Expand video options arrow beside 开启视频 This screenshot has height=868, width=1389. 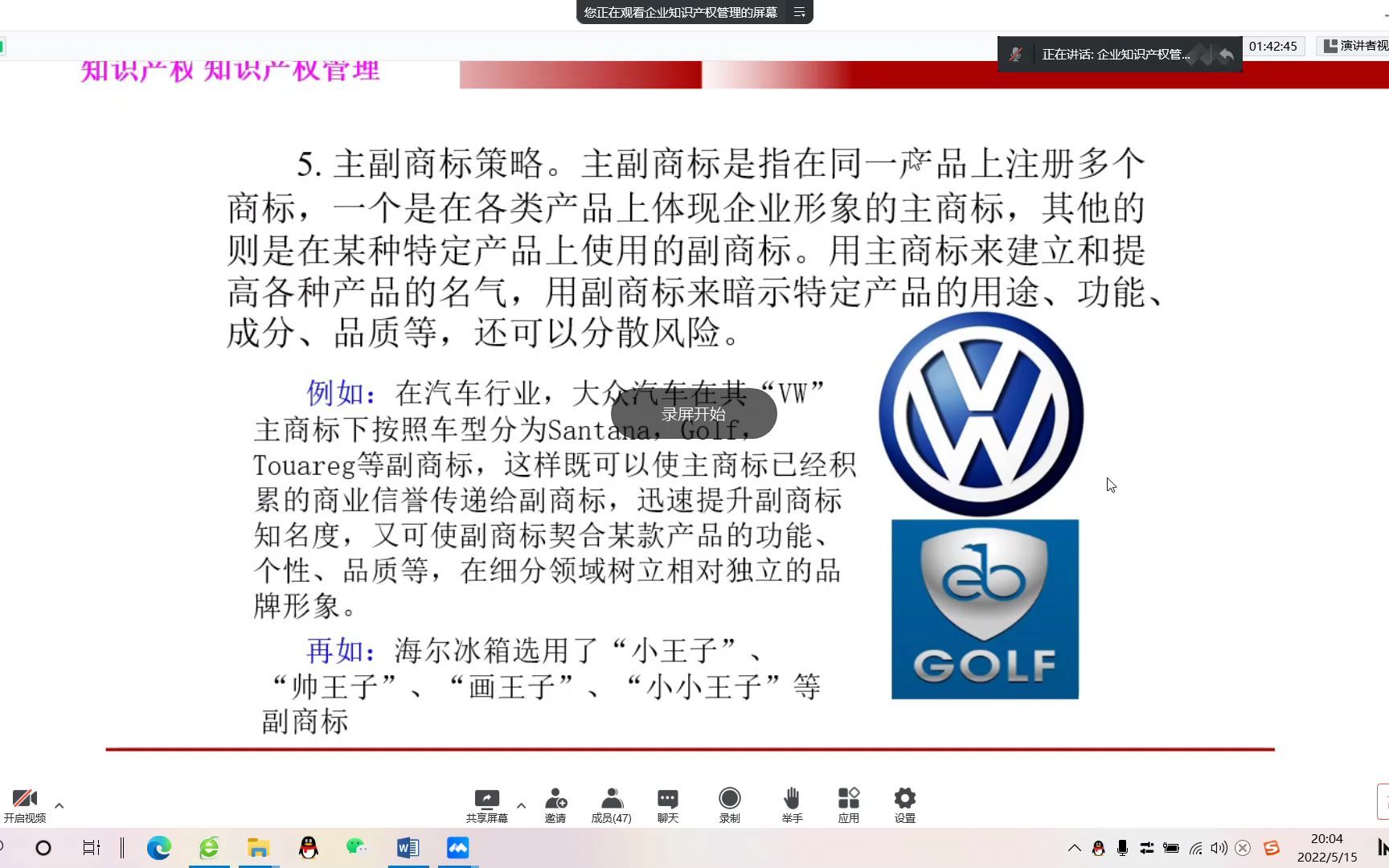pos(59,805)
